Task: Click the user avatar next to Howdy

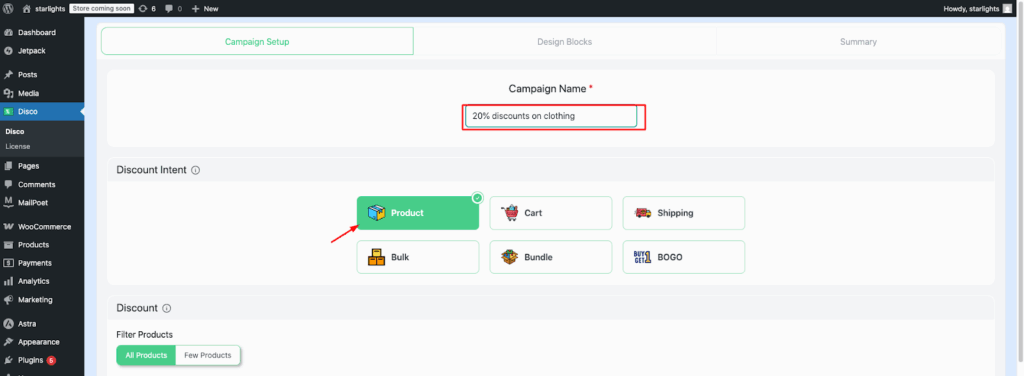Action: [1007, 8]
